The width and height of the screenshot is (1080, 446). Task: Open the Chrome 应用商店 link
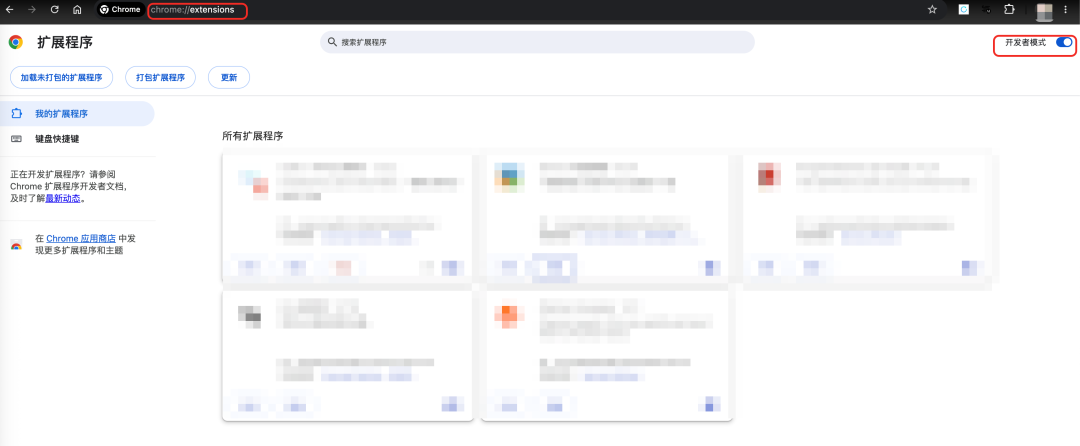coord(81,238)
